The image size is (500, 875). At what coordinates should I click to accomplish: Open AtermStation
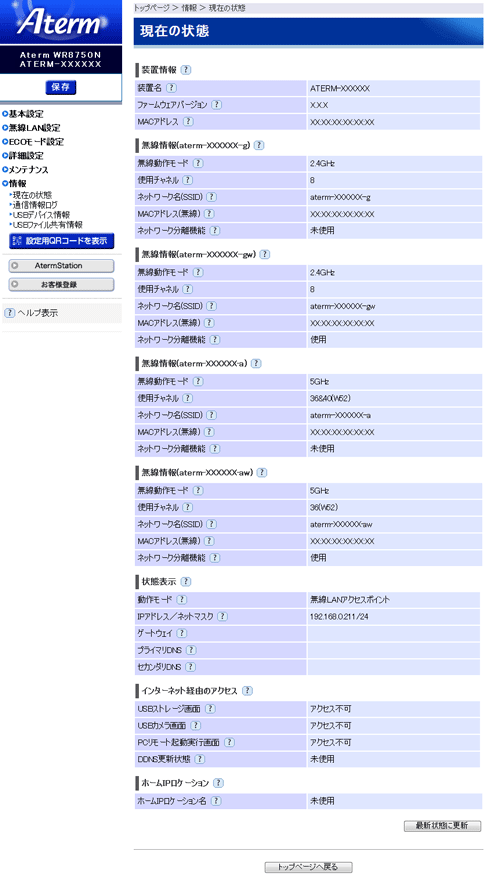click(x=61, y=266)
